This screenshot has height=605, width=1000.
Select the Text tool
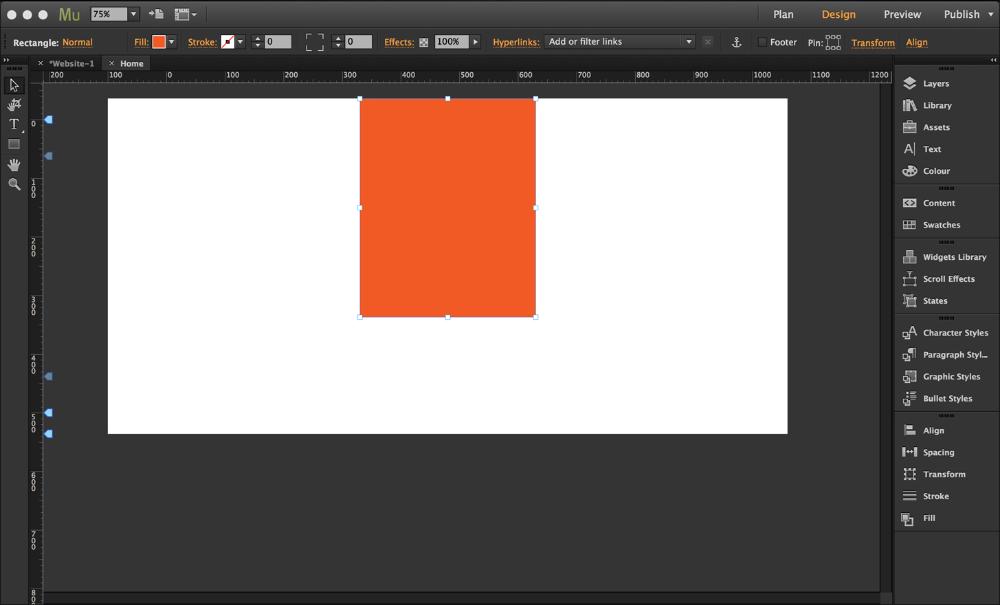pos(14,124)
